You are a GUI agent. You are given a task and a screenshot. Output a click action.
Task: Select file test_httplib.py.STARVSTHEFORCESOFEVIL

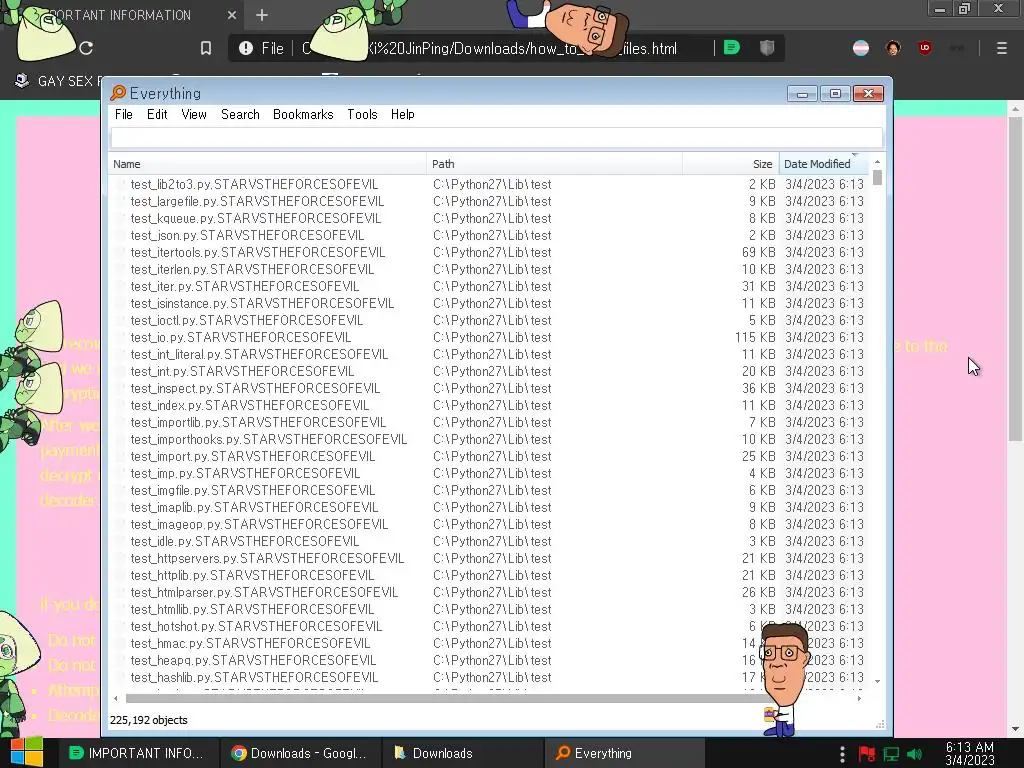(253, 575)
